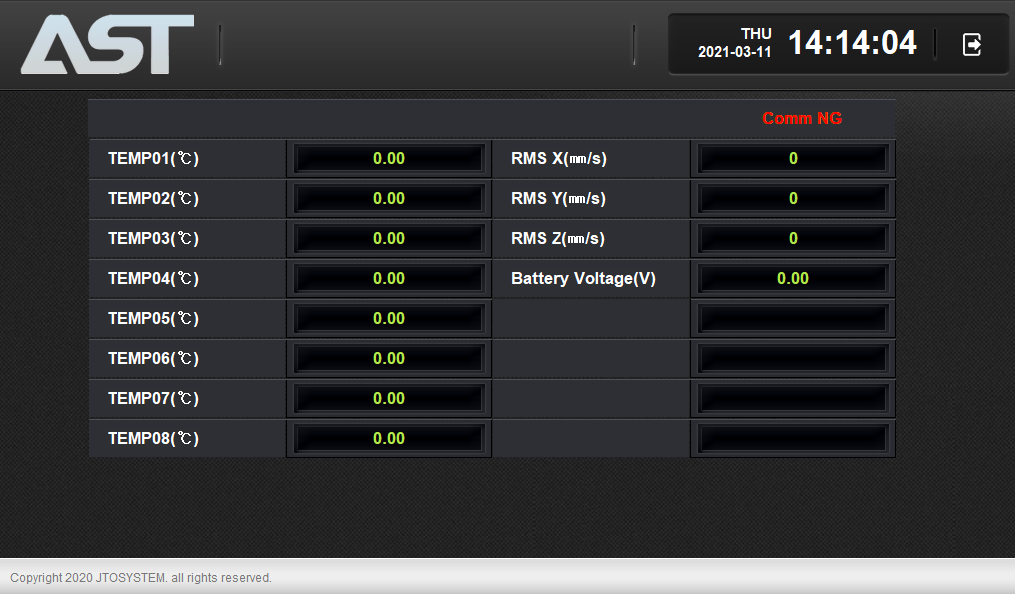This screenshot has width=1015, height=594.
Task: Select the TEMP05 value display
Action: pos(389,319)
